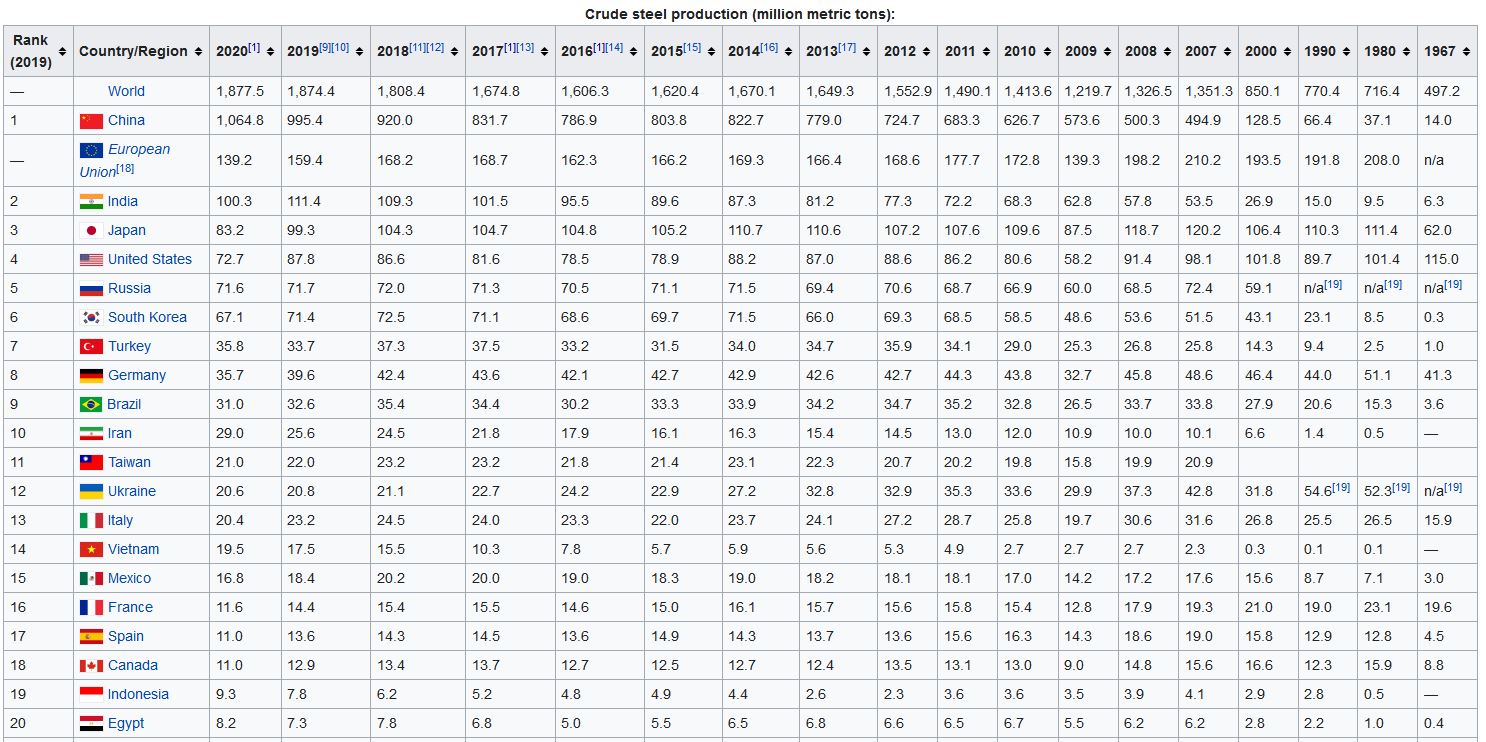
Task: Click the South Korea flag icon
Action: (x=92, y=318)
